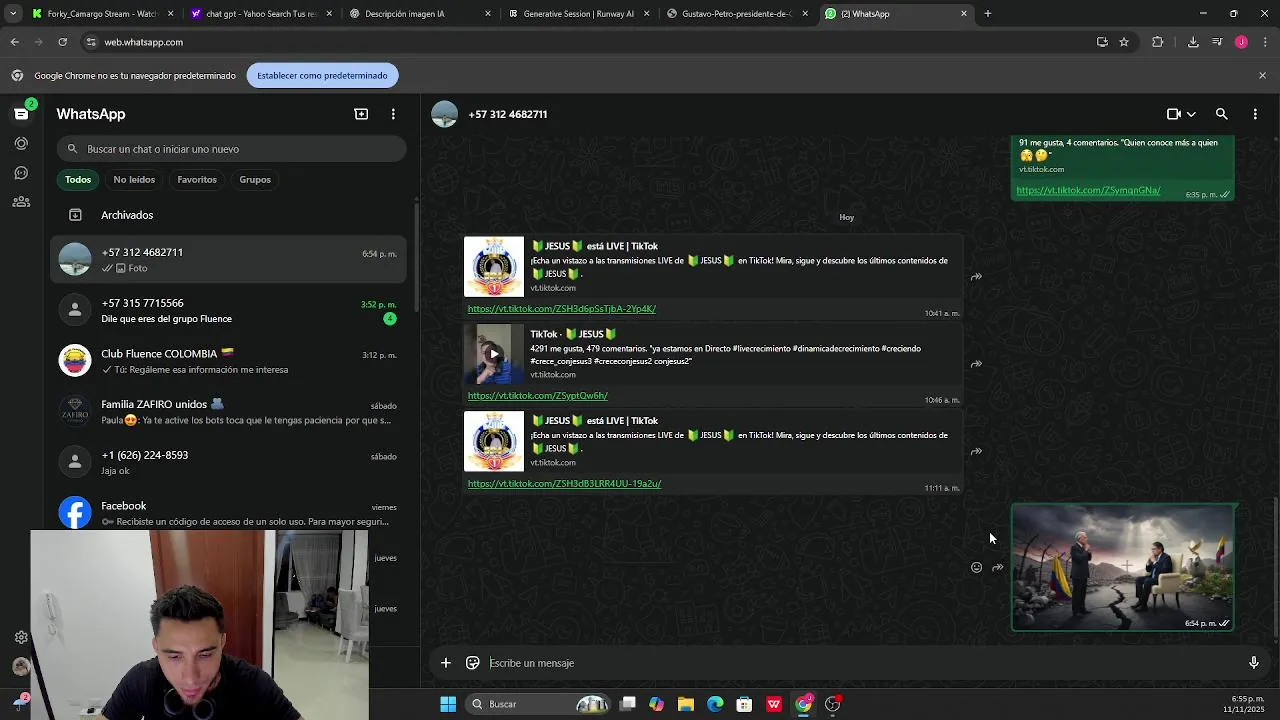Screen dimensions: 1280x720
Task: Click the first JESUS LIVE preview thumbnail
Action: tap(493, 267)
